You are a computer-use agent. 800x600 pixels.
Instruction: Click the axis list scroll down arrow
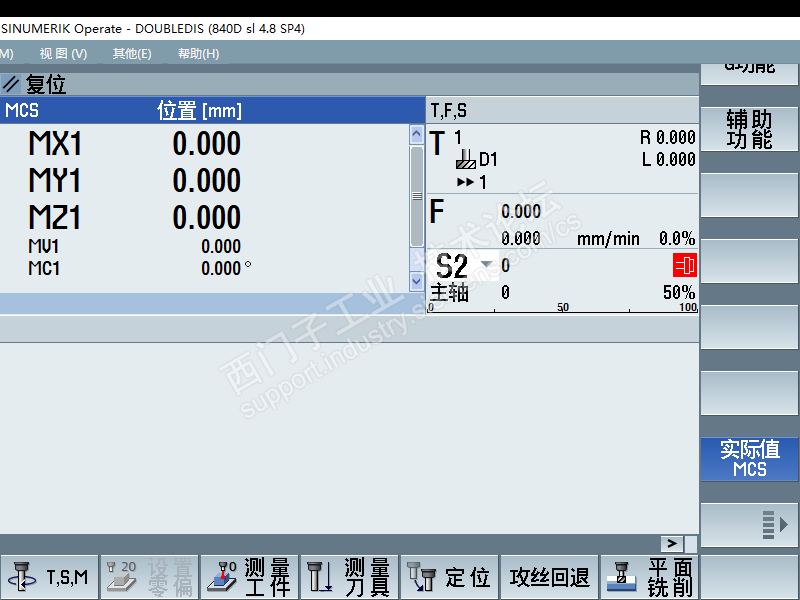point(416,281)
